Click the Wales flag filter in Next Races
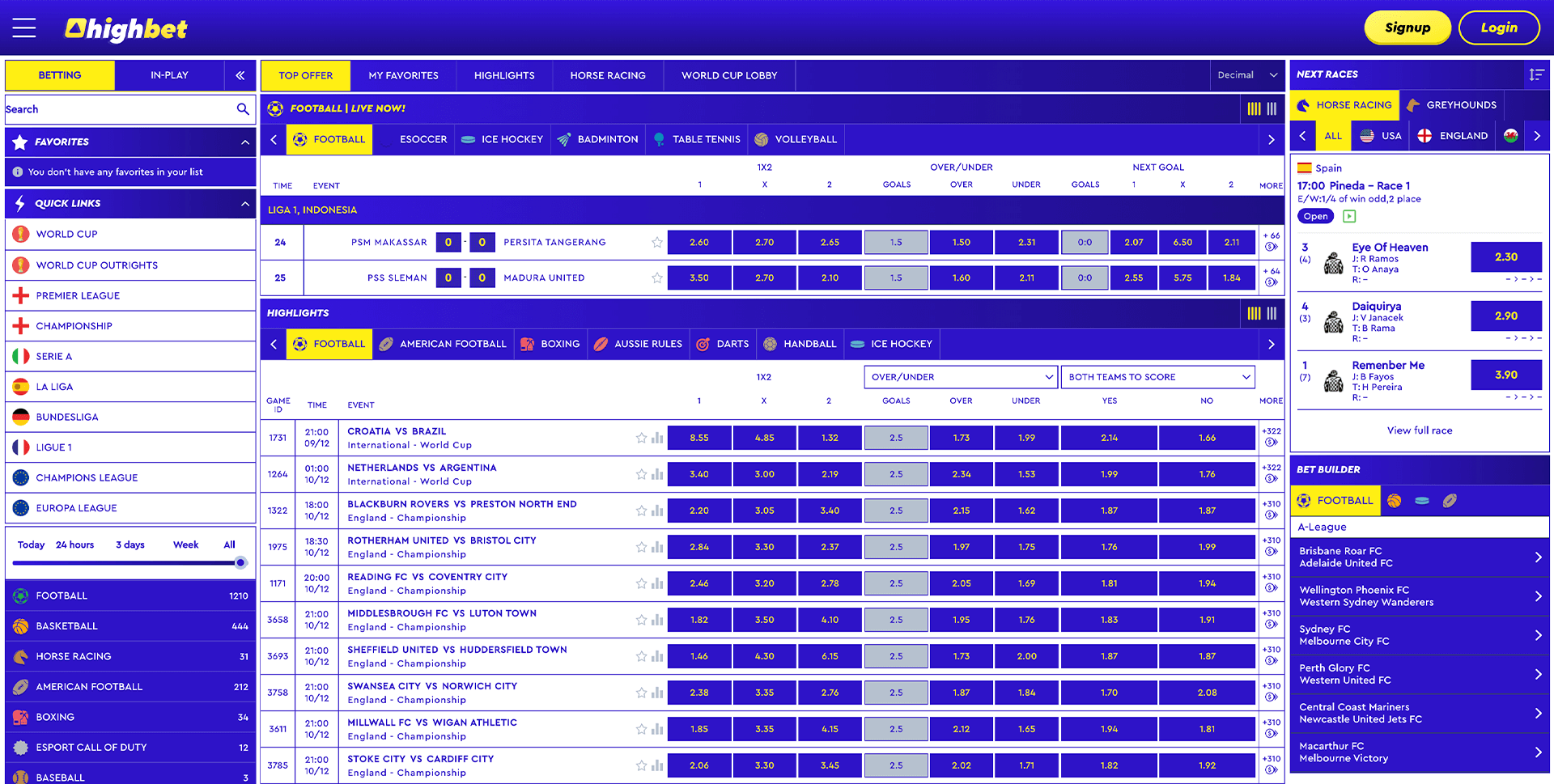Screen dimensions: 1554x784 point(1510,136)
